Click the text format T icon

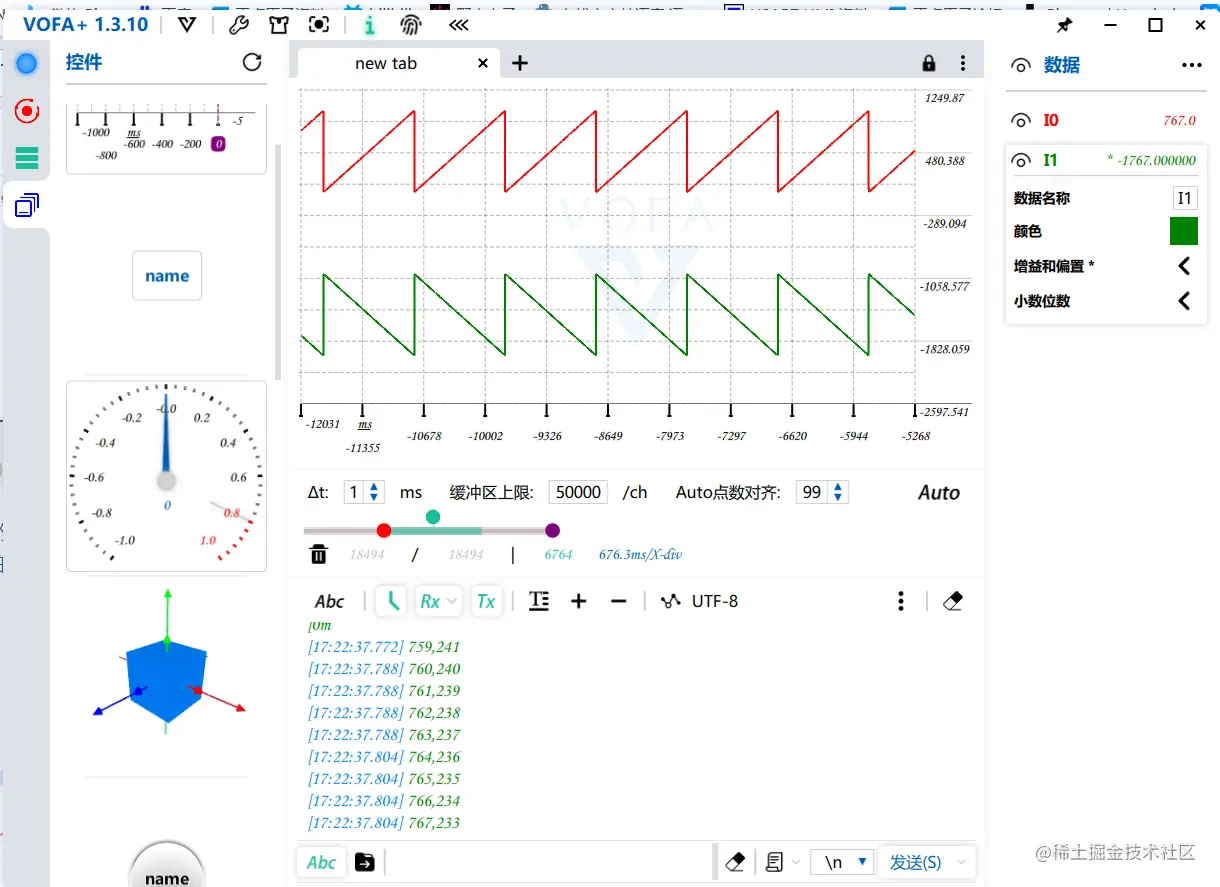click(x=539, y=601)
